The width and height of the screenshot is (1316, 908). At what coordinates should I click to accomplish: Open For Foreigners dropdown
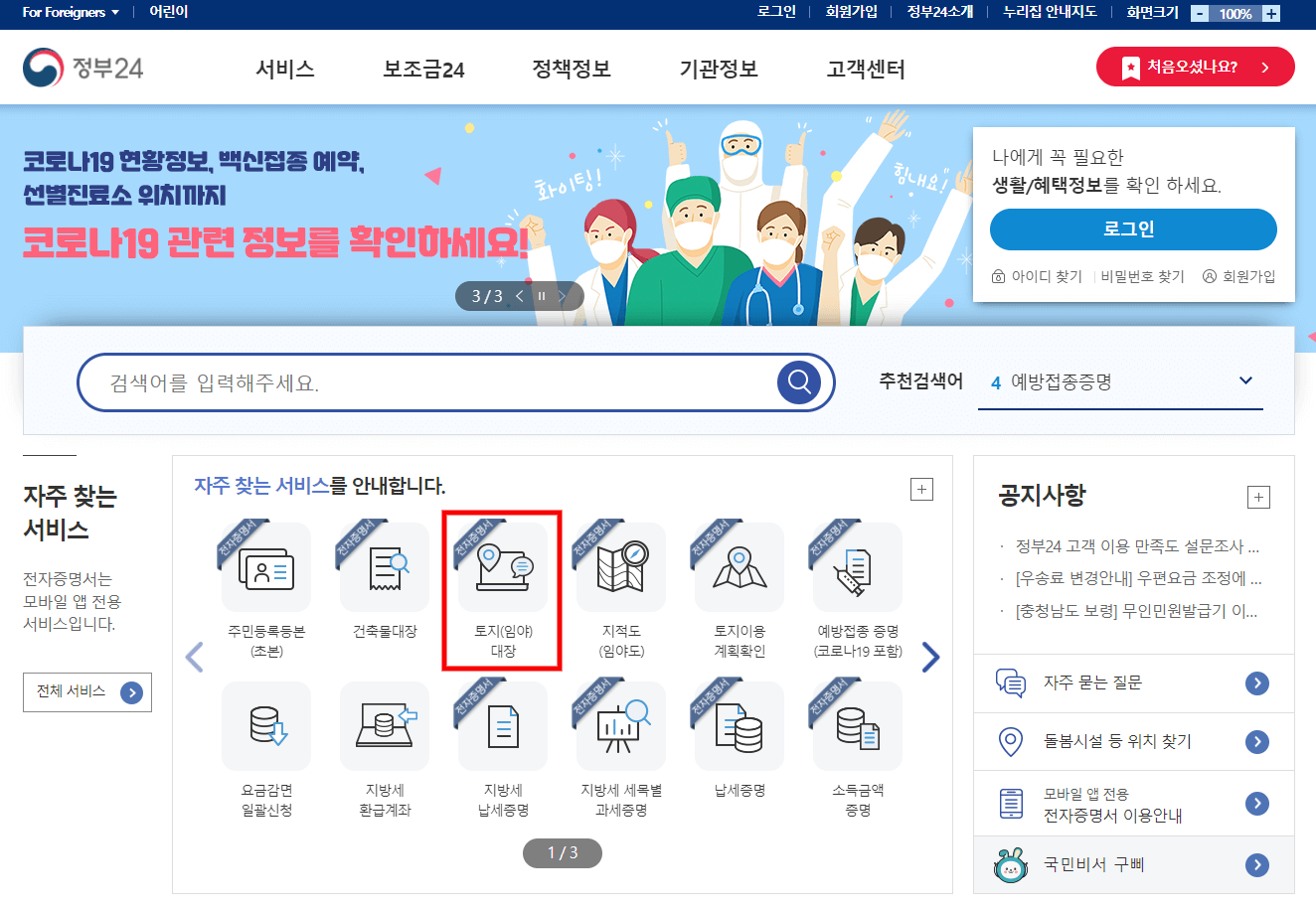(71, 12)
